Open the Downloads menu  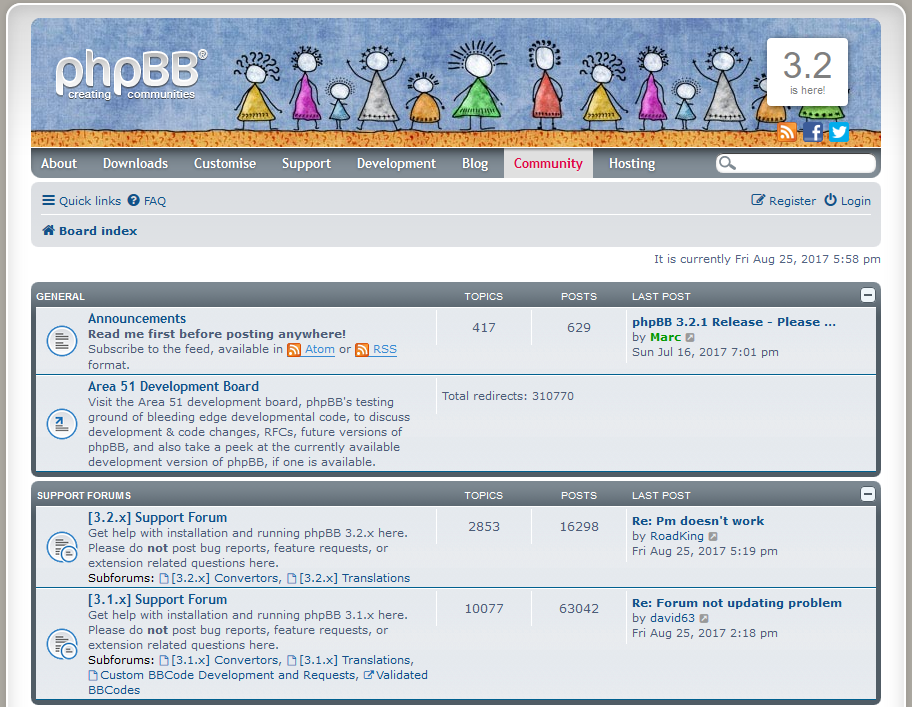[136, 163]
